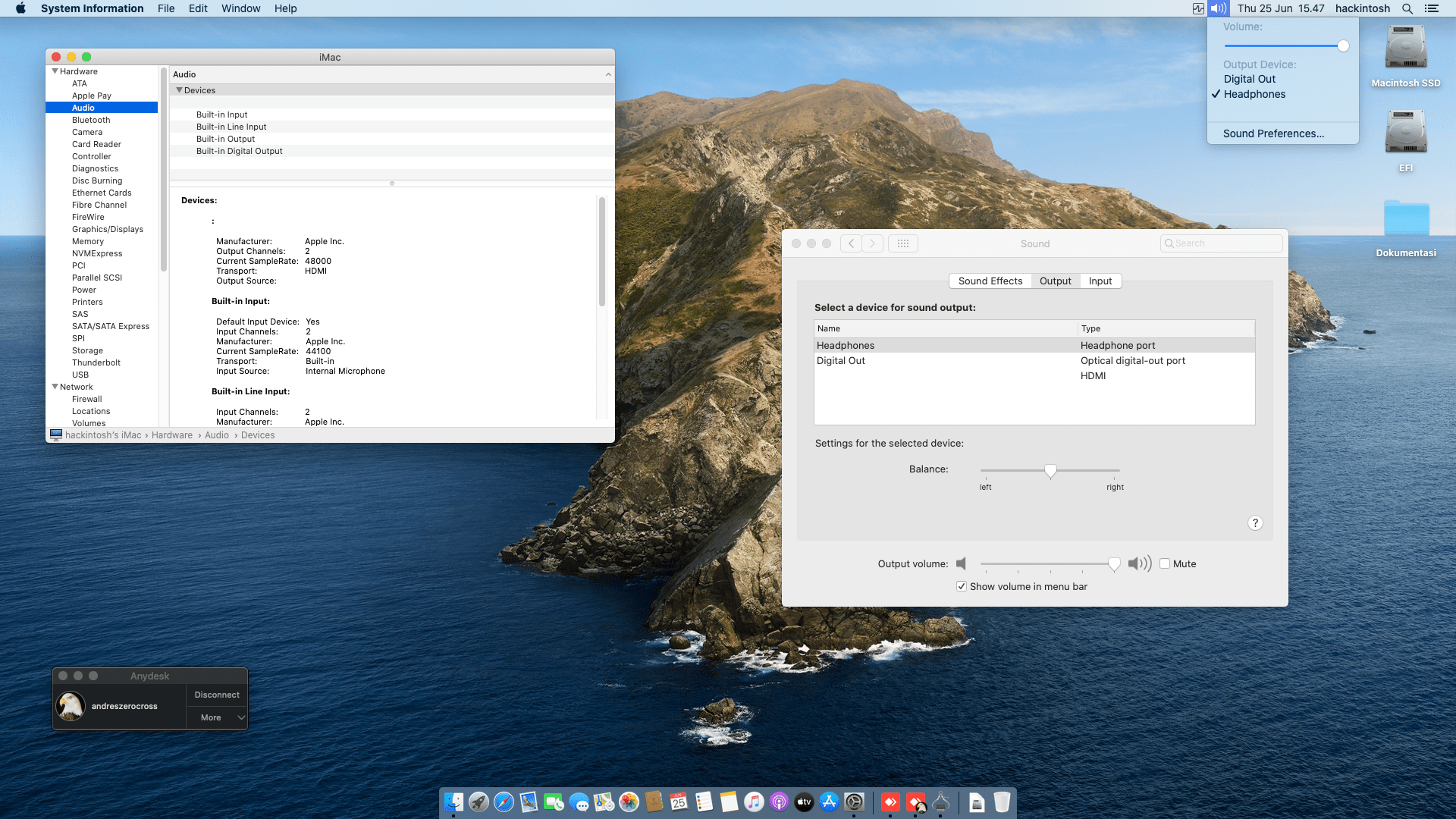Click the Sound help question button
1456x819 pixels.
(1255, 523)
